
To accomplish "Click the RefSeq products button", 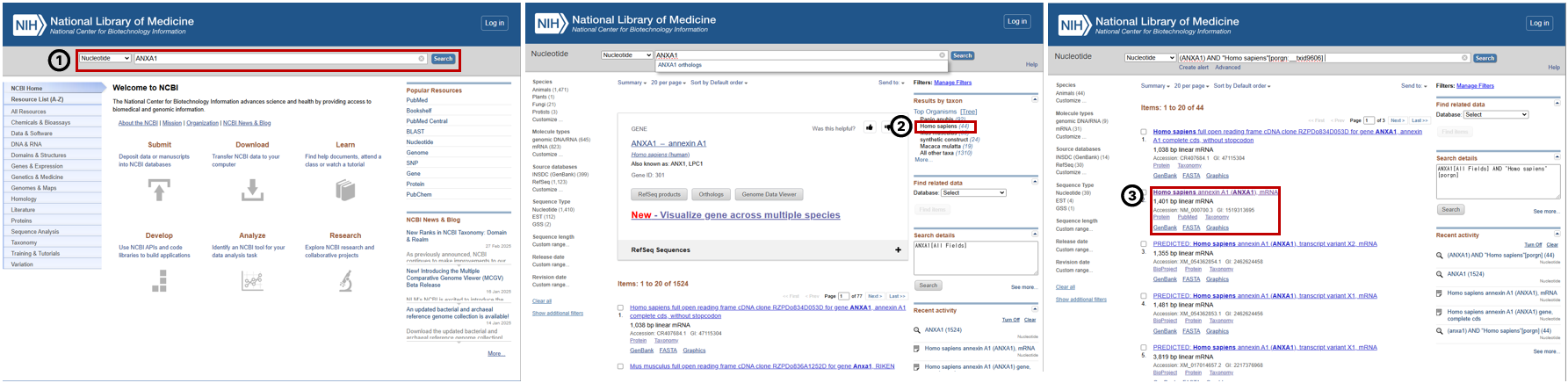I will point(659,194).
